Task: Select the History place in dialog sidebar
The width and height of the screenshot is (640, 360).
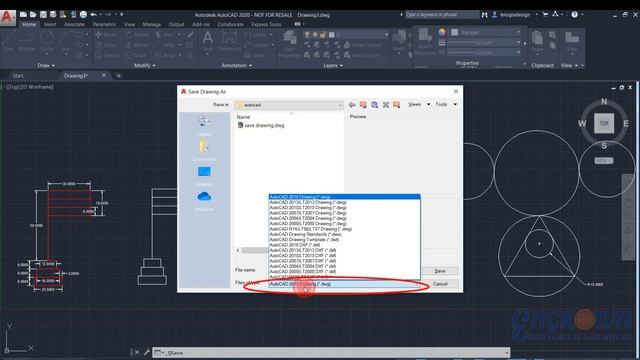Action: 204,125
